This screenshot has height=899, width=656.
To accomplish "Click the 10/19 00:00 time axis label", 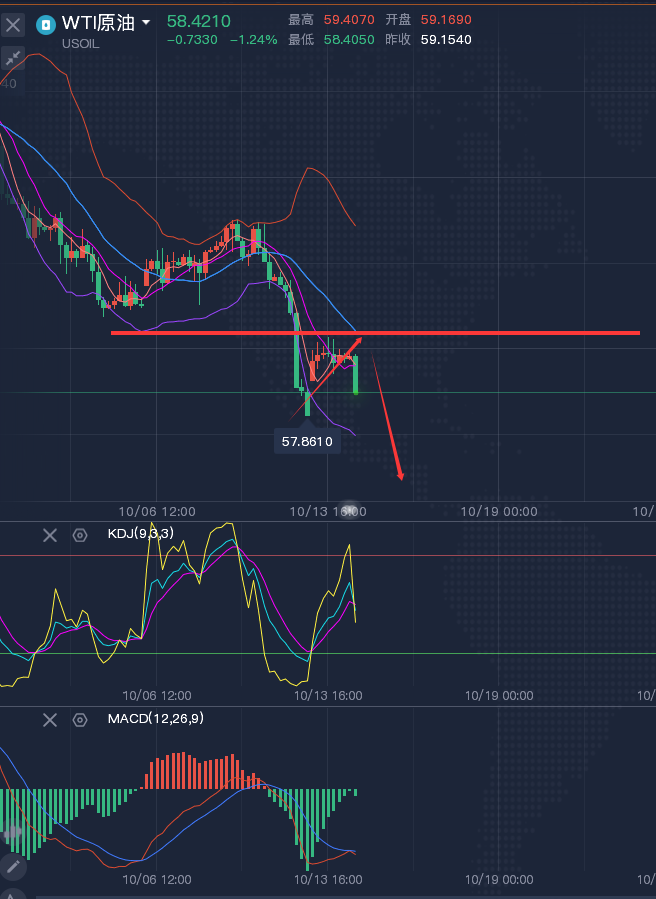I will point(499,511).
